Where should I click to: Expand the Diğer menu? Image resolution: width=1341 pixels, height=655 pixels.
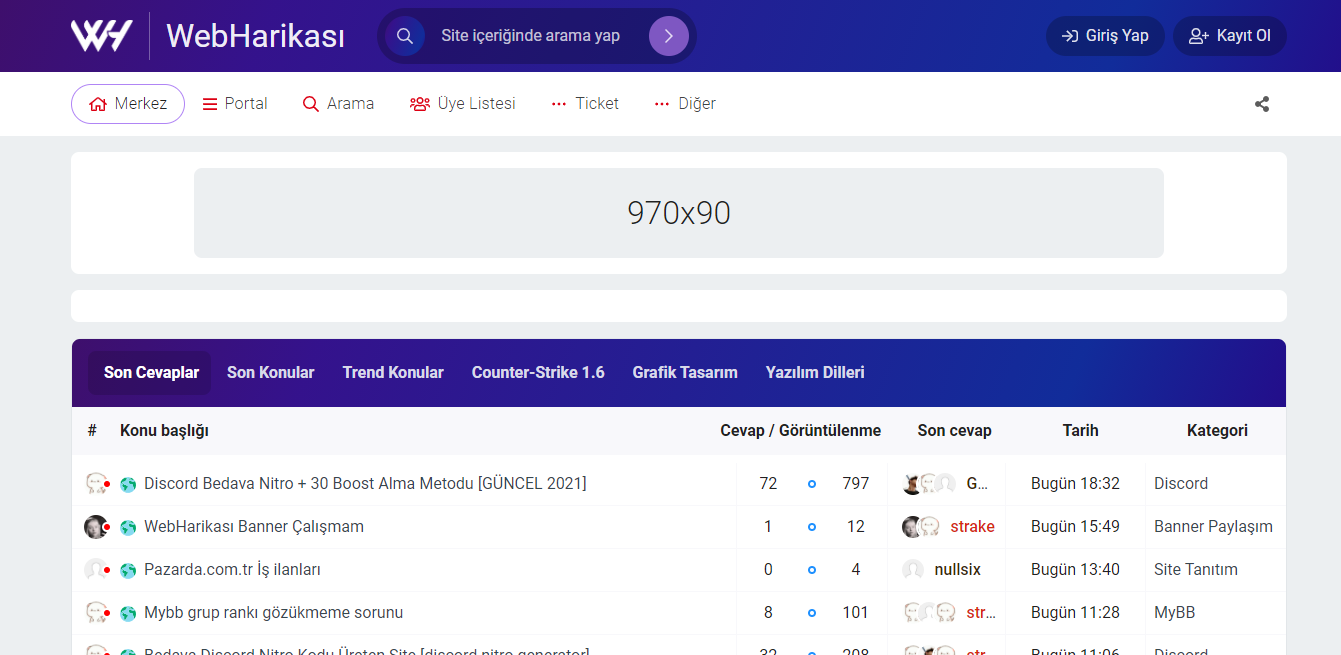pos(685,104)
